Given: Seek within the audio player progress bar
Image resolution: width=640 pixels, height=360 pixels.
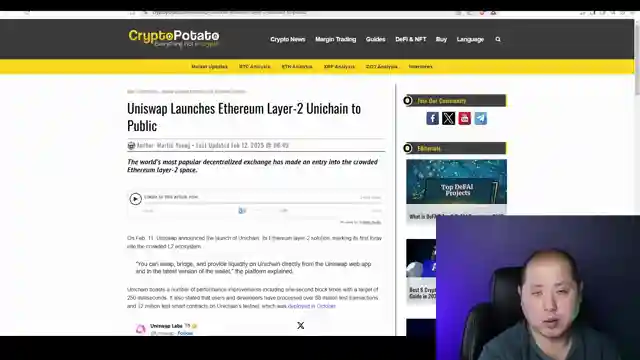Looking at the screenshot, I should (x=262, y=202).
